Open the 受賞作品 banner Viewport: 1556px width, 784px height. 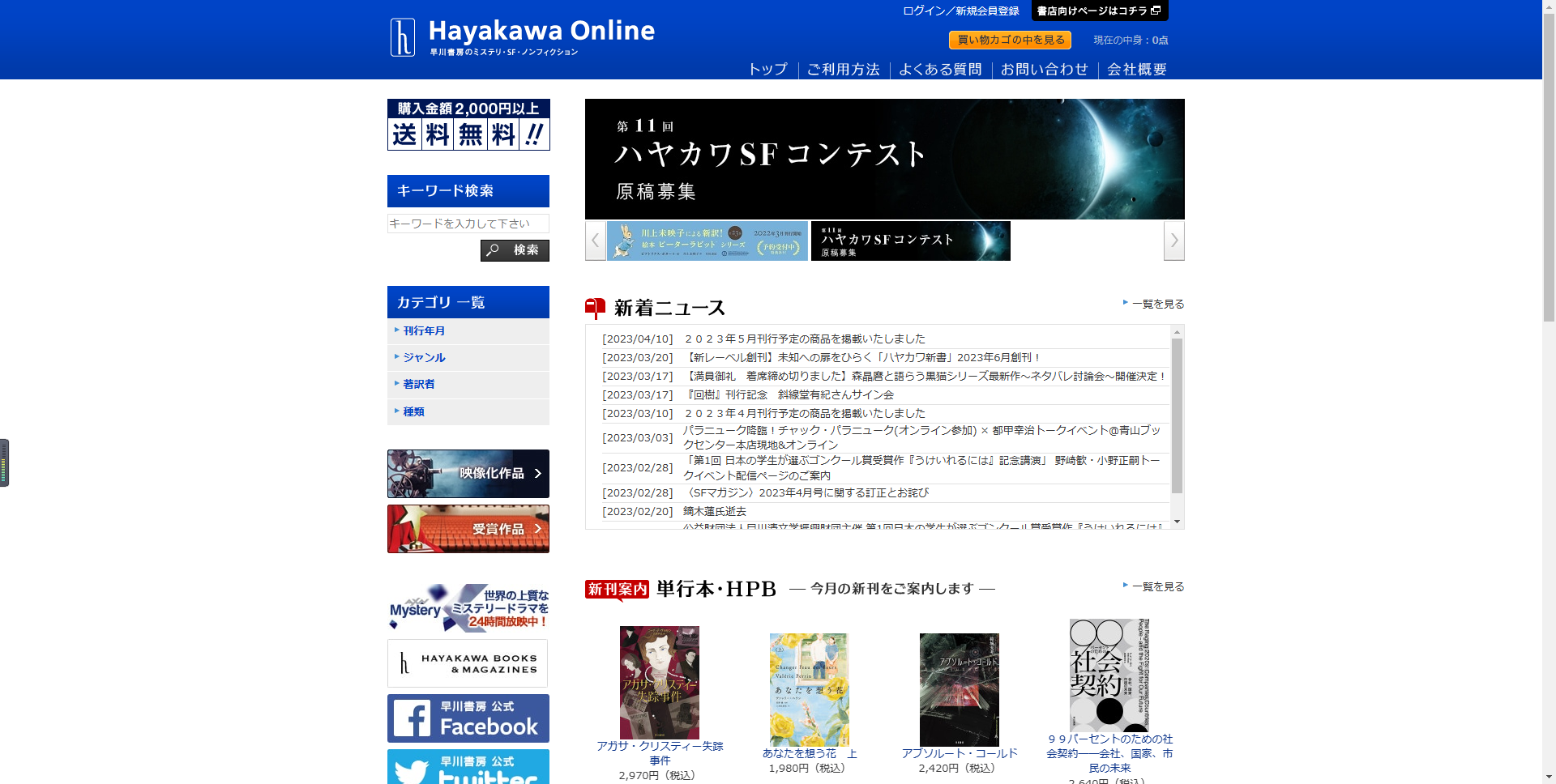click(x=468, y=529)
